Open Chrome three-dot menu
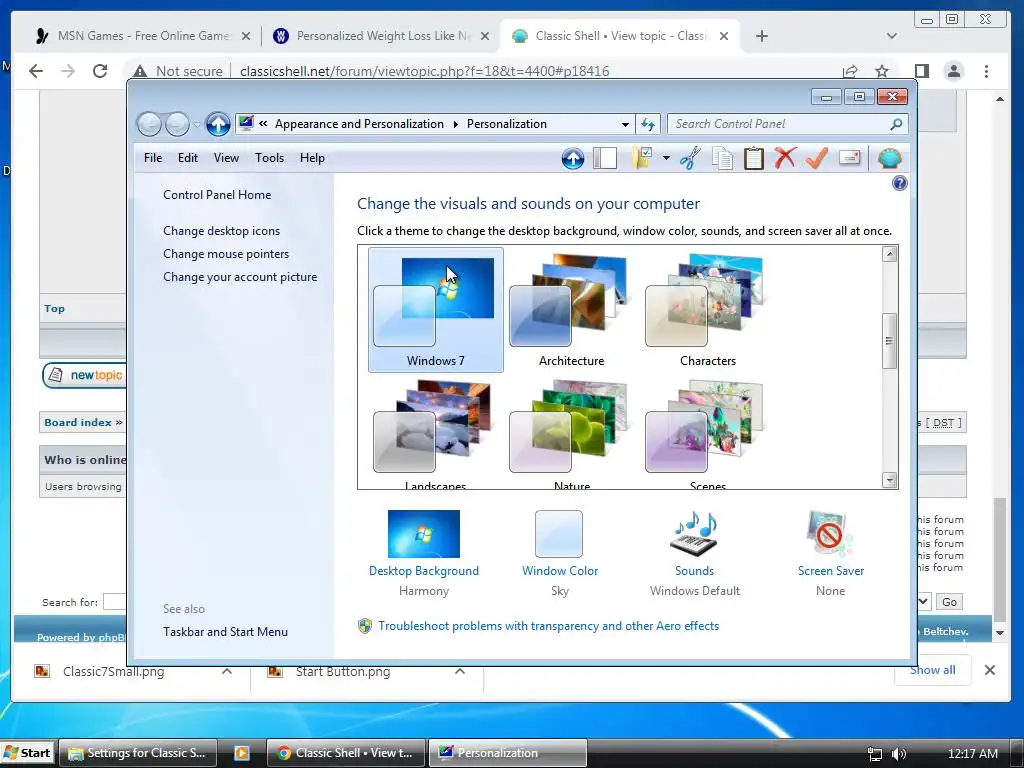Image resolution: width=1024 pixels, height=768 pixels. point(986,71)
